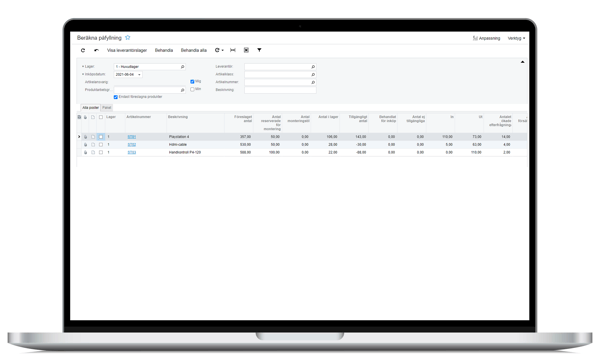Screen dimensions: 600x360
Task: Toggle the select-all checkbox in grid header
Action: [x=101, y=117]
